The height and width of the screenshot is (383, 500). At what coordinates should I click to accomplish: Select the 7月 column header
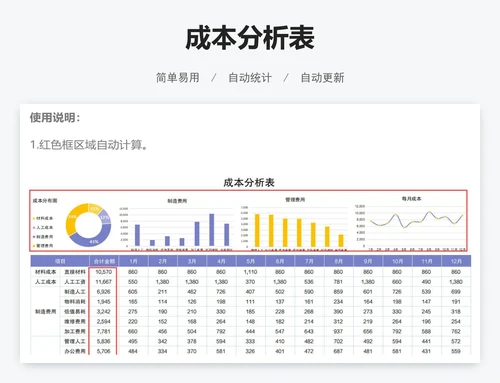[x=309, y=261]
